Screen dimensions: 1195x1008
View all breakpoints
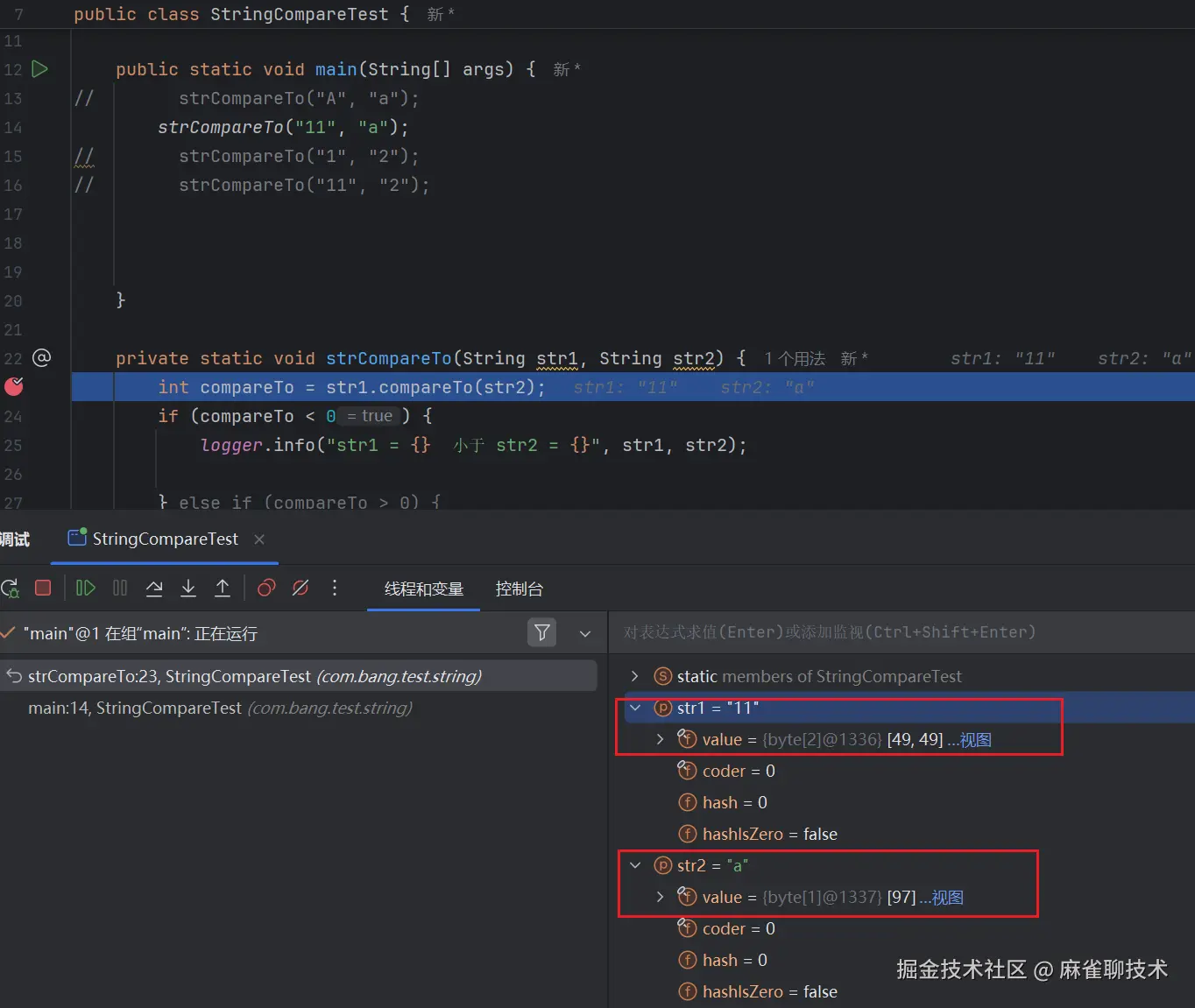(266, 588)
